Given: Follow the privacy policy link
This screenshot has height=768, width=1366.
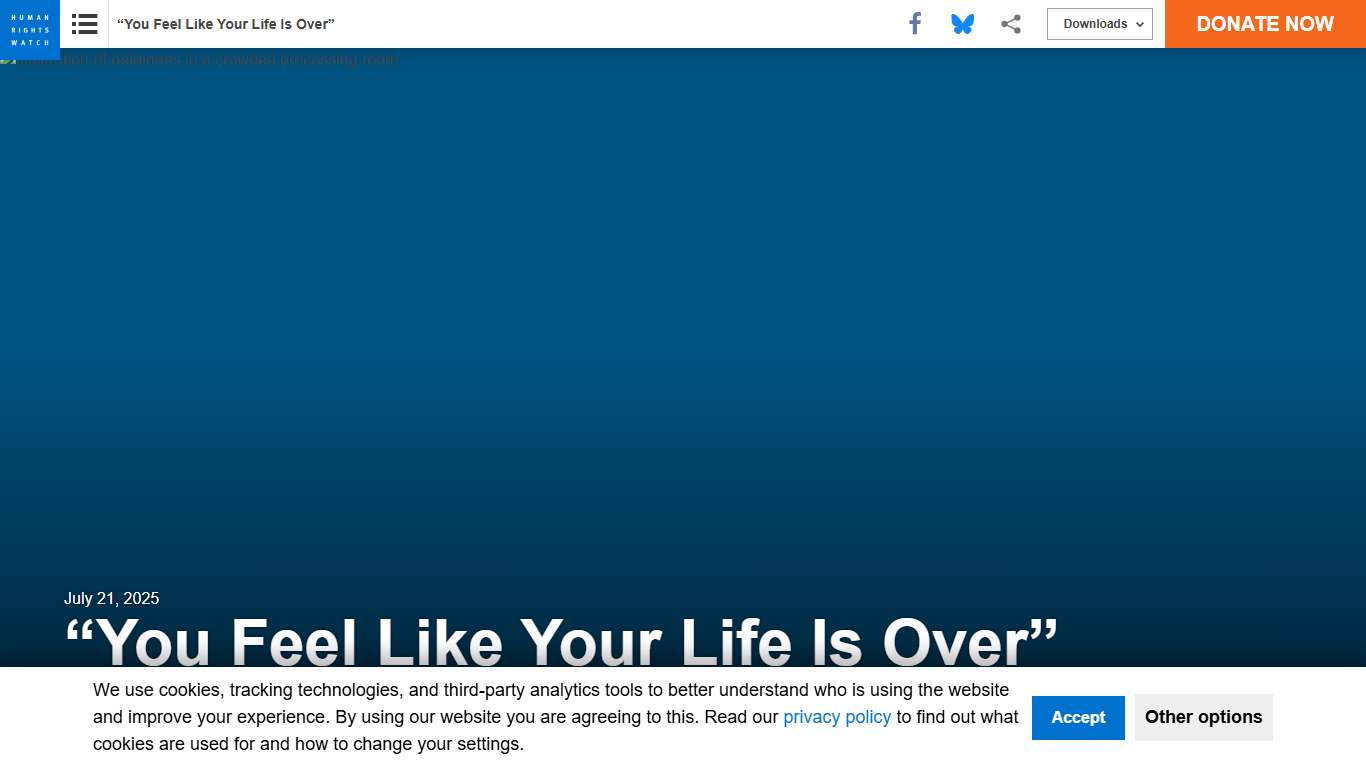Looking at the screenshot, I should tap(836, 717).
